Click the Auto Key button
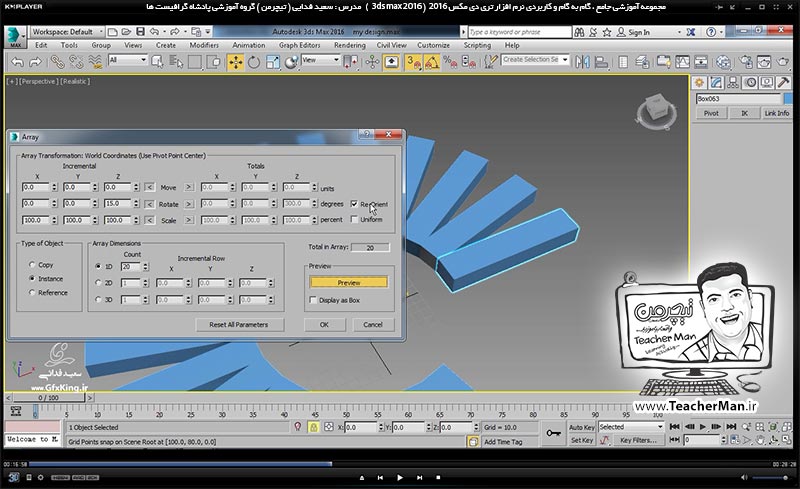This screenshot has width=800, height=489. 582,427
